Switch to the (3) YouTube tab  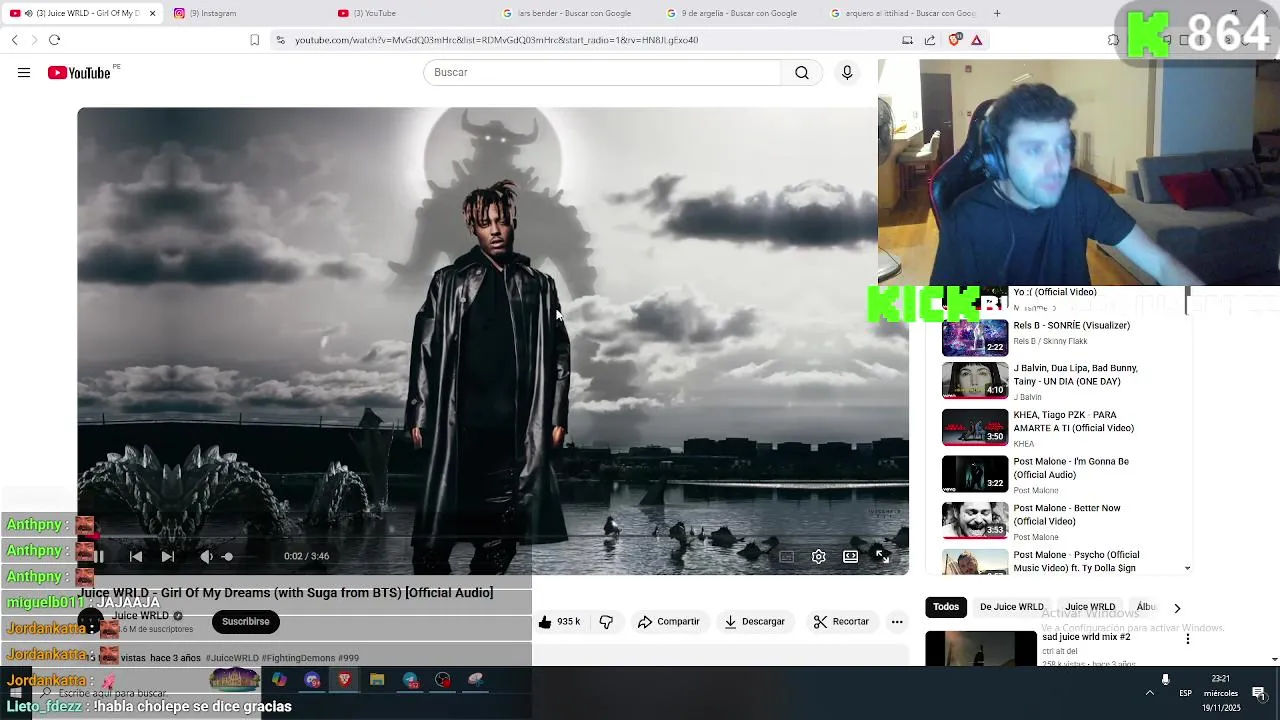[x=404, y=13]
